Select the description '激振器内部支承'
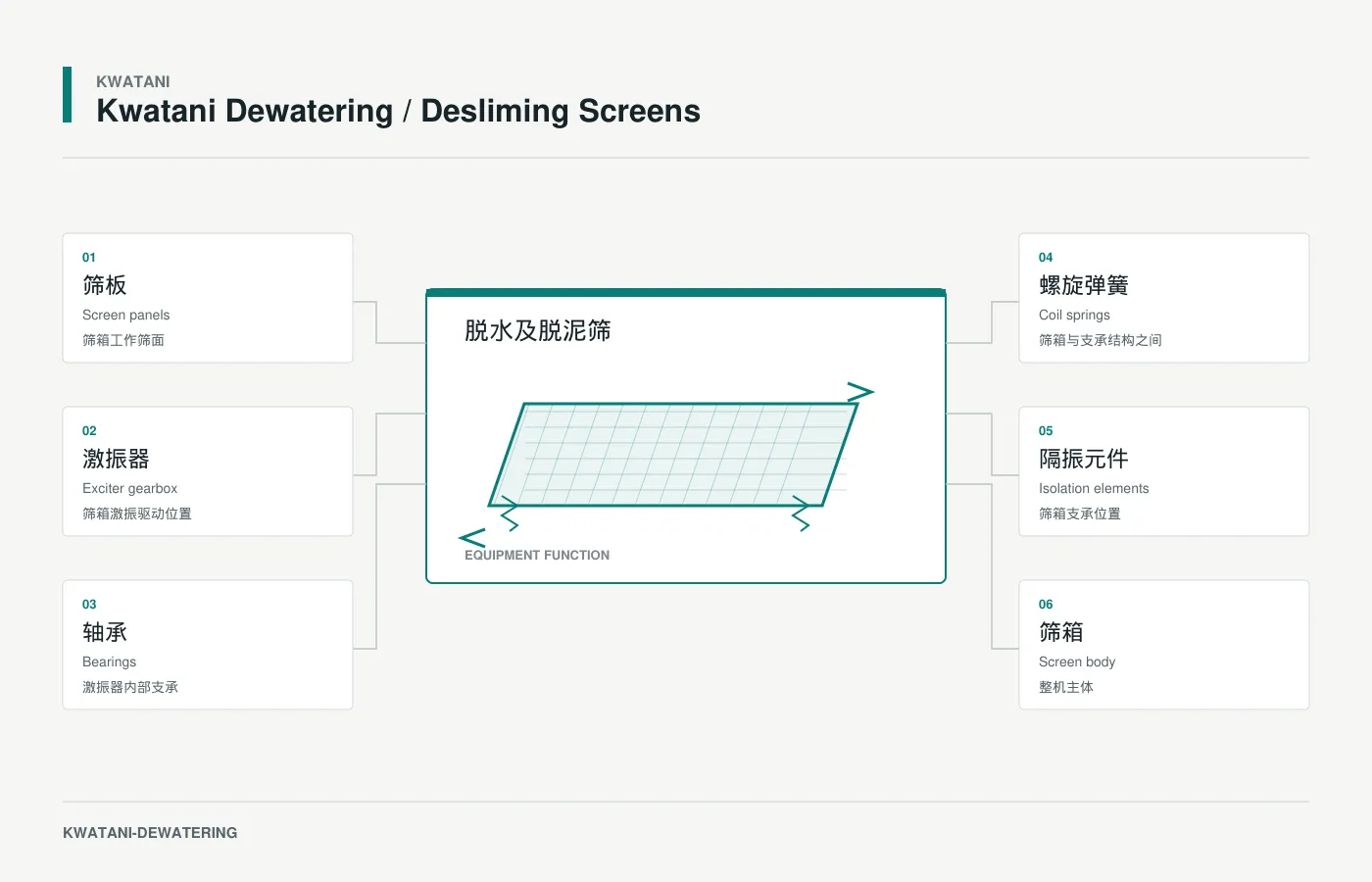 click(130, 687)
